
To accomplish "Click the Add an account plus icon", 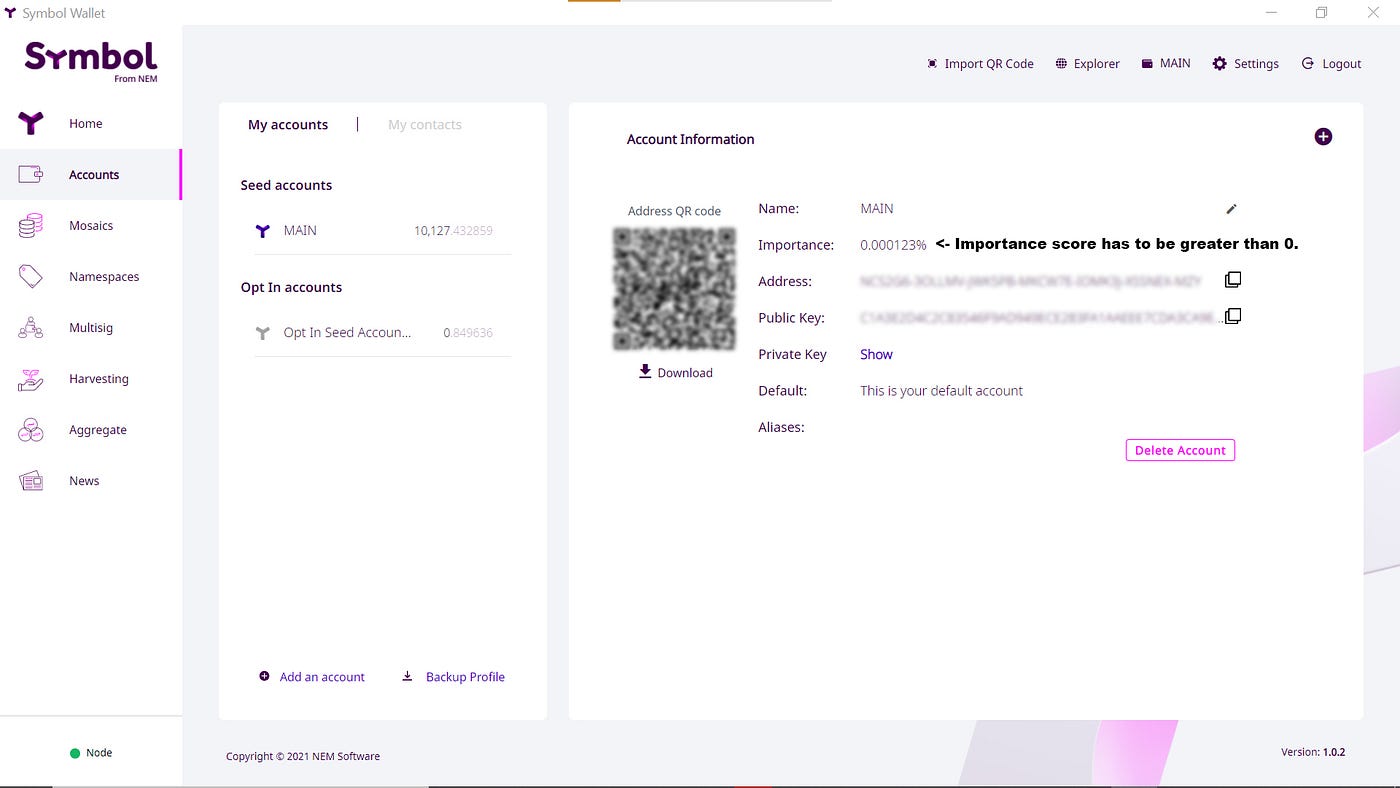I will [x=264, y=676].
